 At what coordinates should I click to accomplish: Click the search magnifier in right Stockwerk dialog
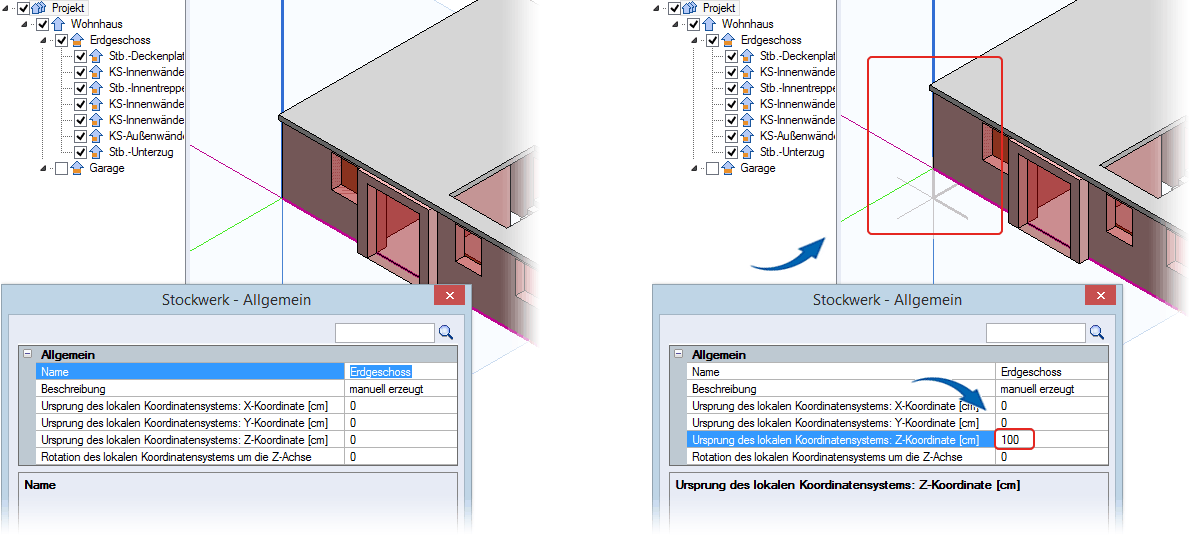1097,332
